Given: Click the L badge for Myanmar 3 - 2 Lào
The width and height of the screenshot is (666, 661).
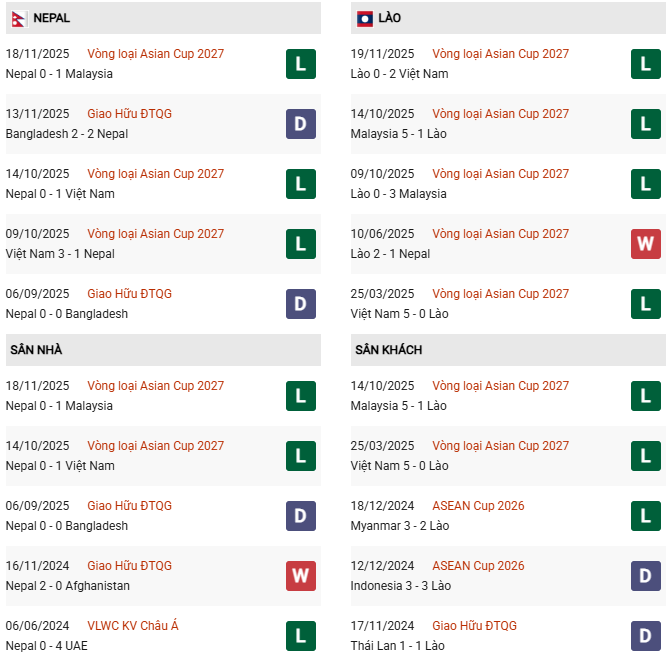Looking at the screenshot, I should tap(645, 516).
